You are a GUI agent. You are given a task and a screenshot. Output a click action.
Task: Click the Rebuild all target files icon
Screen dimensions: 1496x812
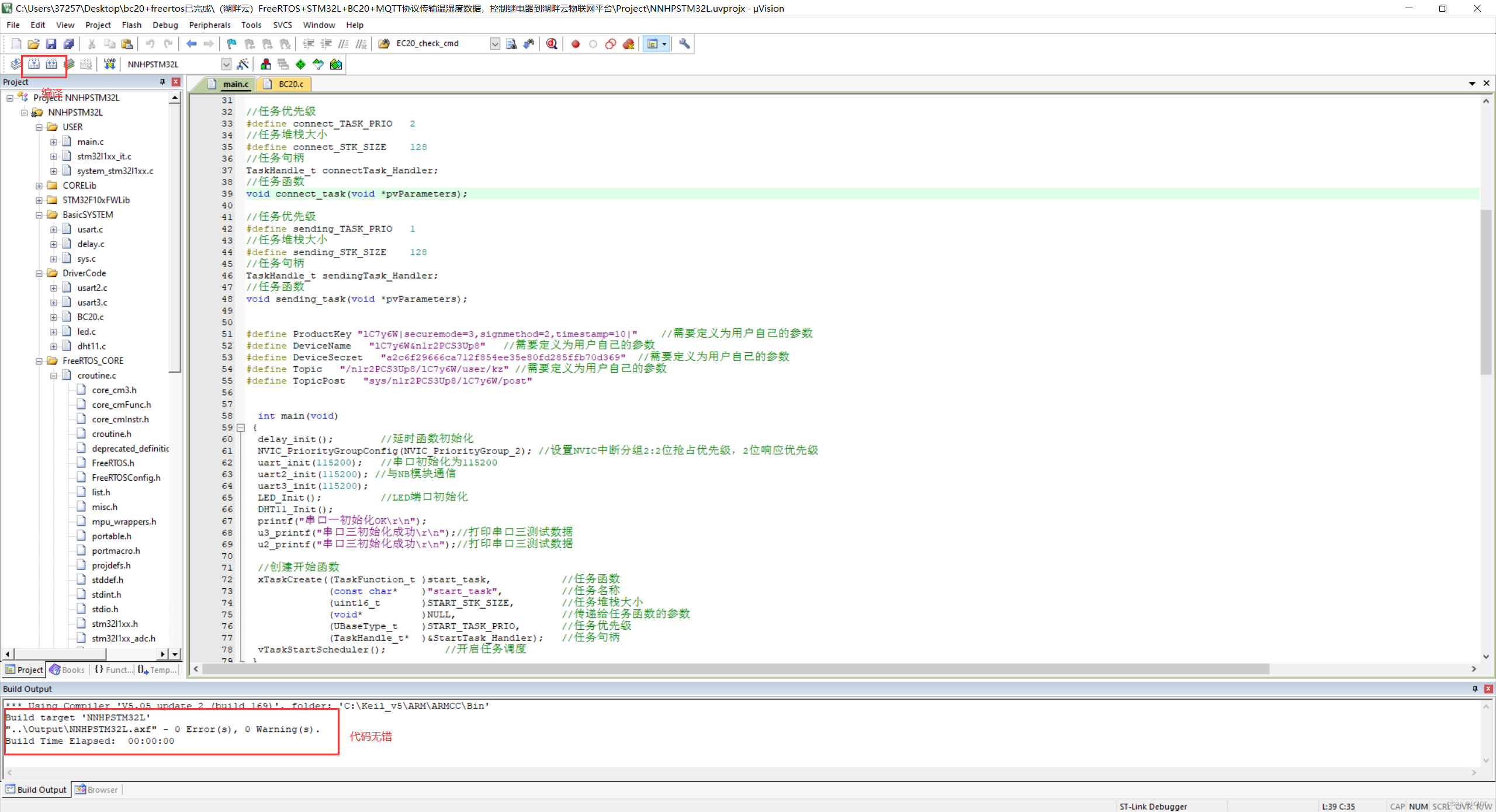pos(51,64)
